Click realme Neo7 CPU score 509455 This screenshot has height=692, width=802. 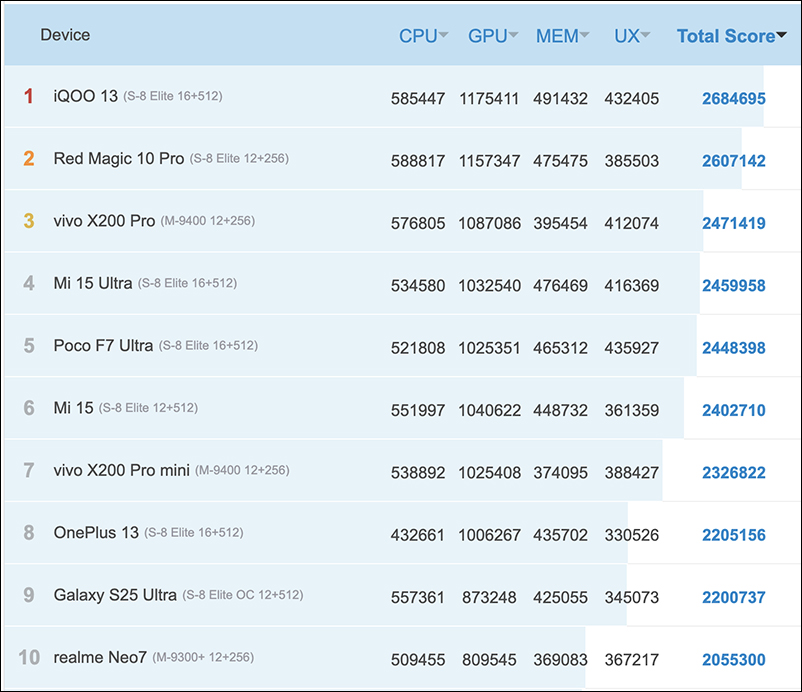(x=418, y=660)
